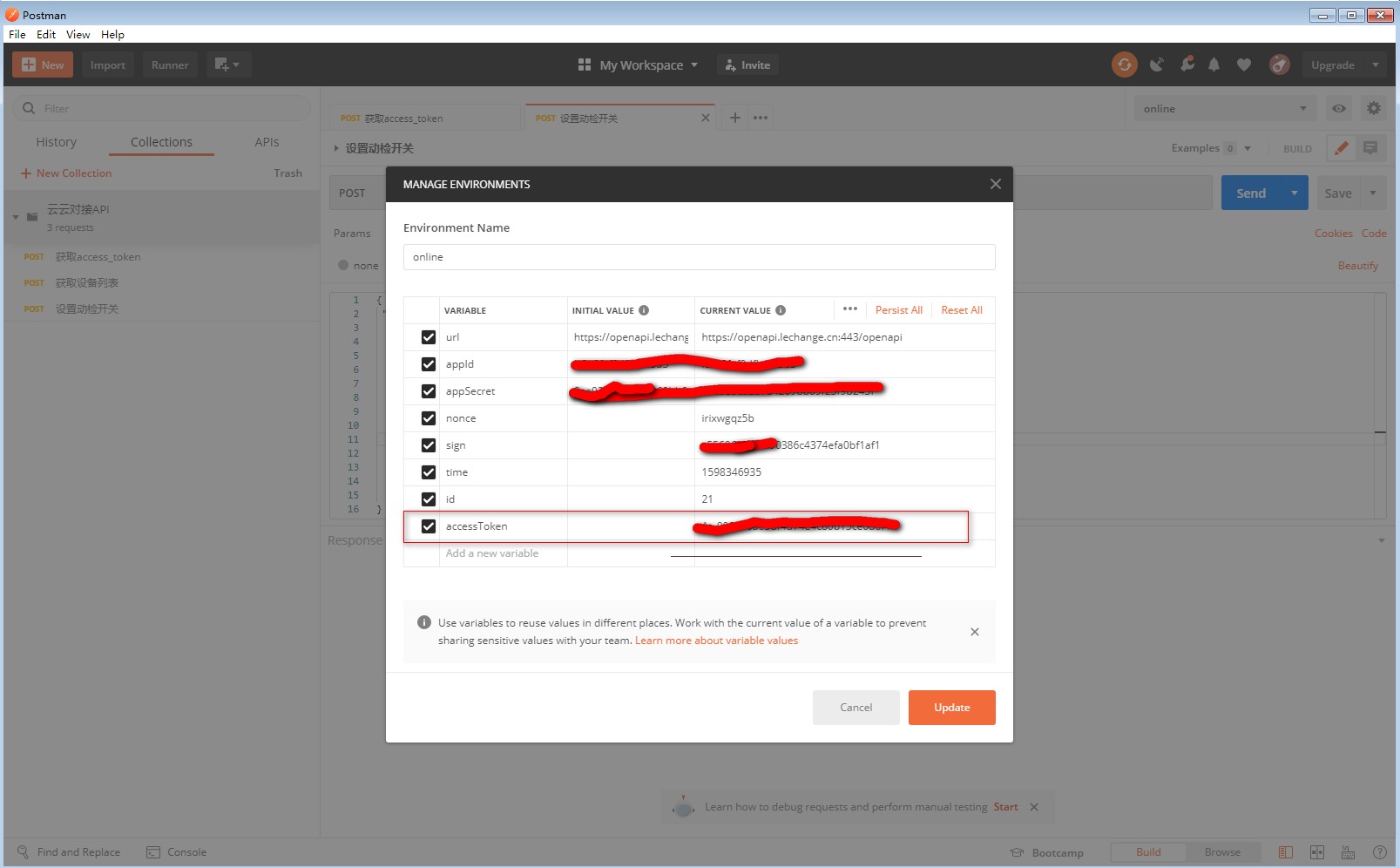This screenshot has width=1400, height=868.
Task: Open the online environment selector dropdown
Action: coord(1224,109)
